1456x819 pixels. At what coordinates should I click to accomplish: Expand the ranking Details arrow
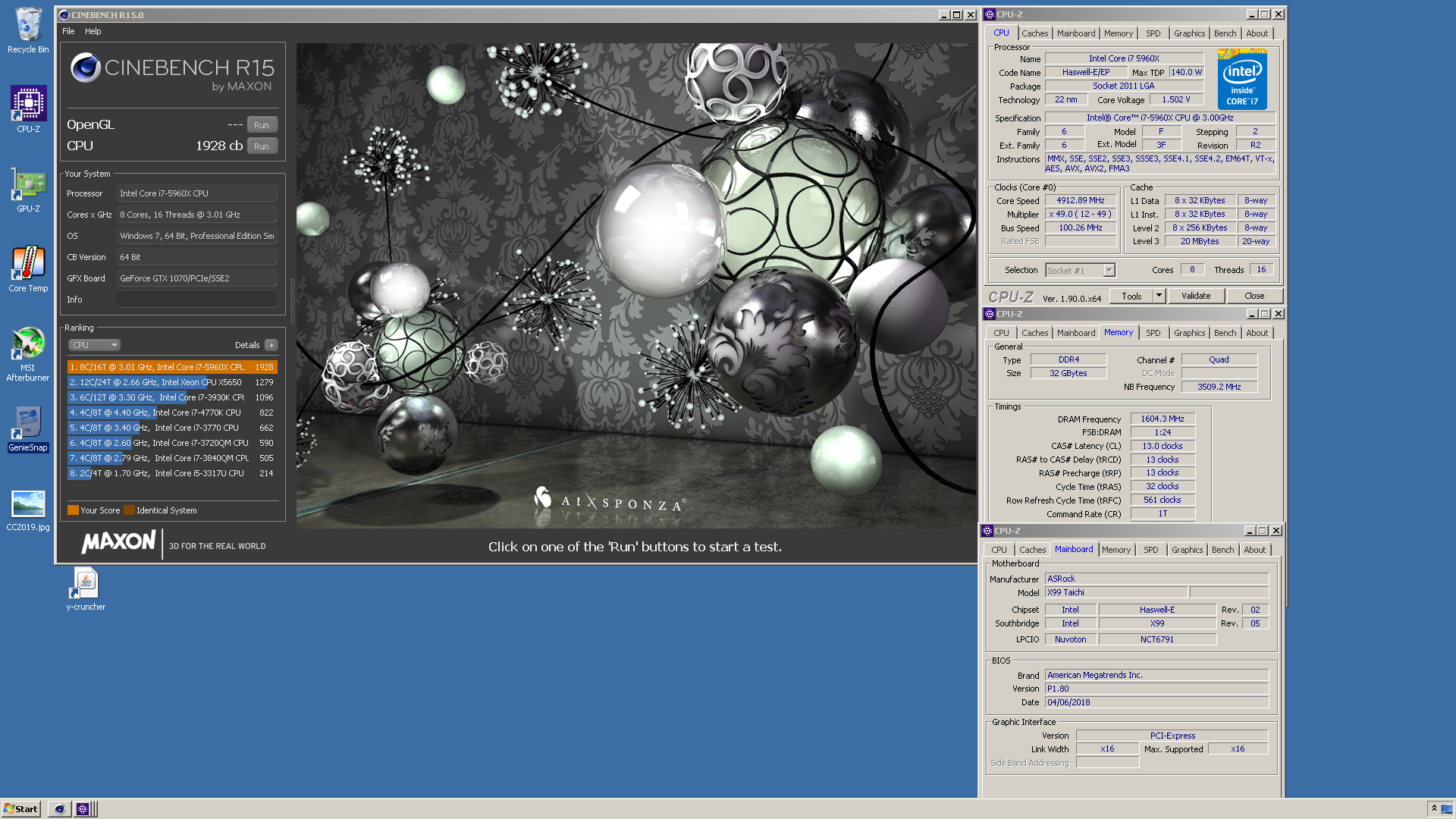click(x=271, y=345)
